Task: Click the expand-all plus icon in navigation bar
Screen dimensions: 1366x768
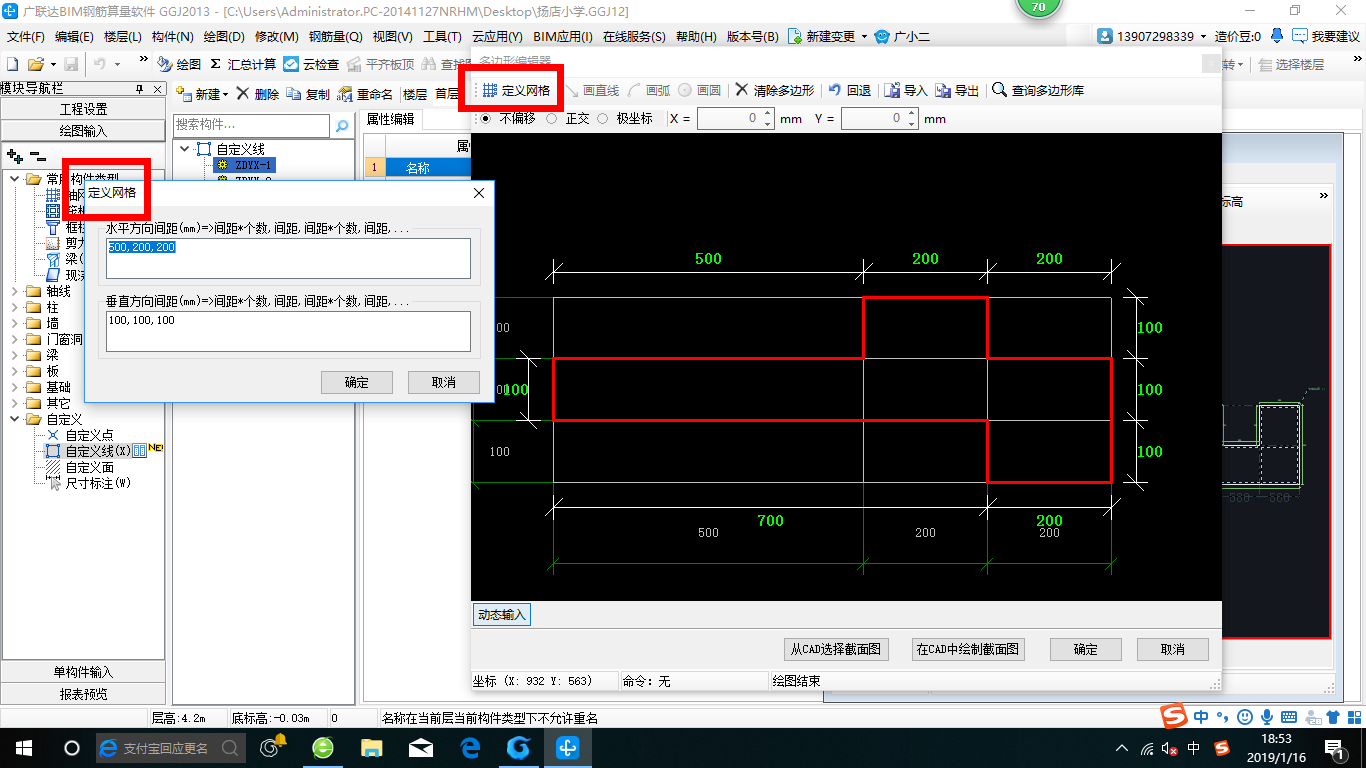Action: (14, 157)
